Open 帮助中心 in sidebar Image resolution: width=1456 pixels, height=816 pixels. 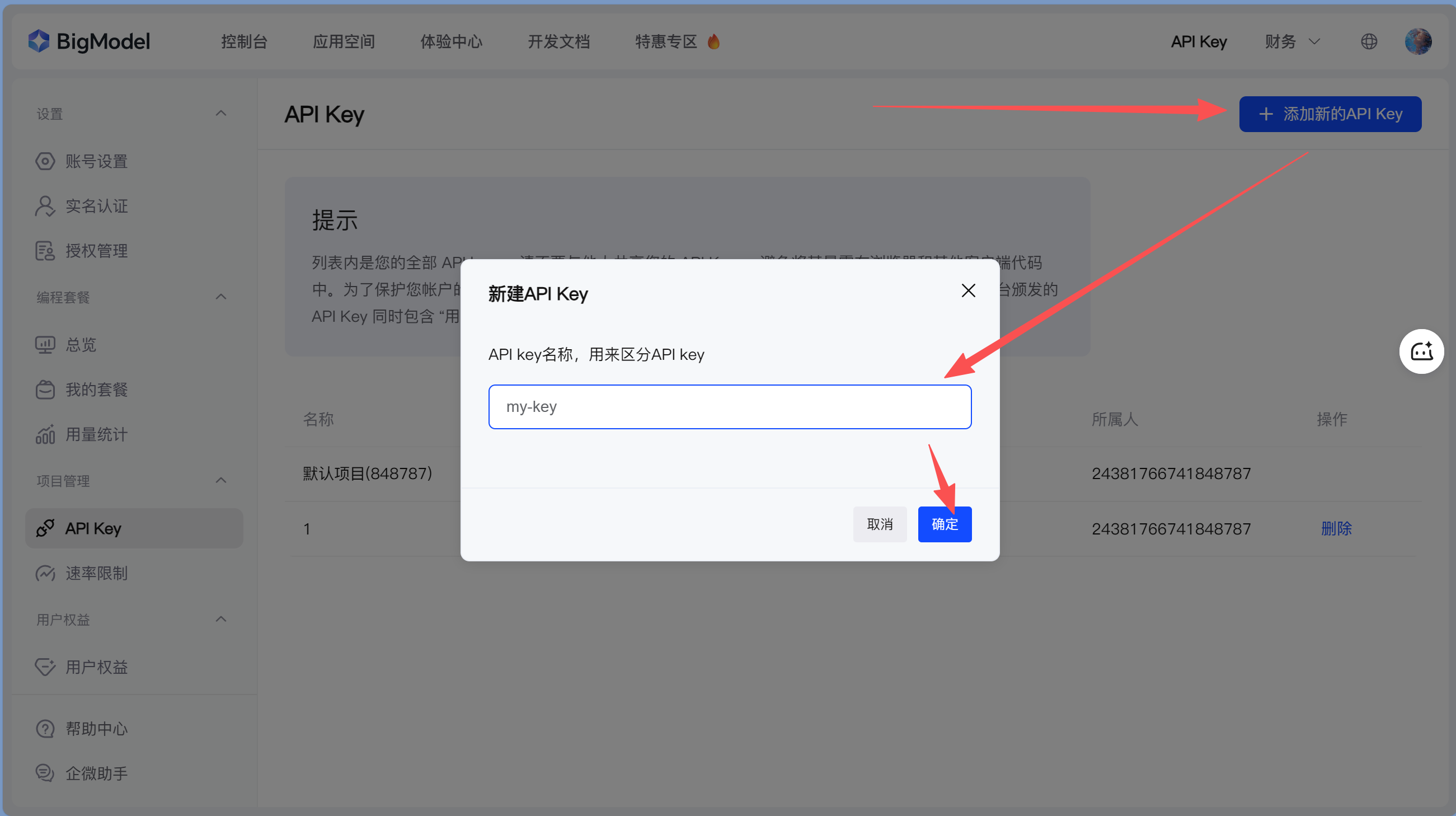pos(96,728)
